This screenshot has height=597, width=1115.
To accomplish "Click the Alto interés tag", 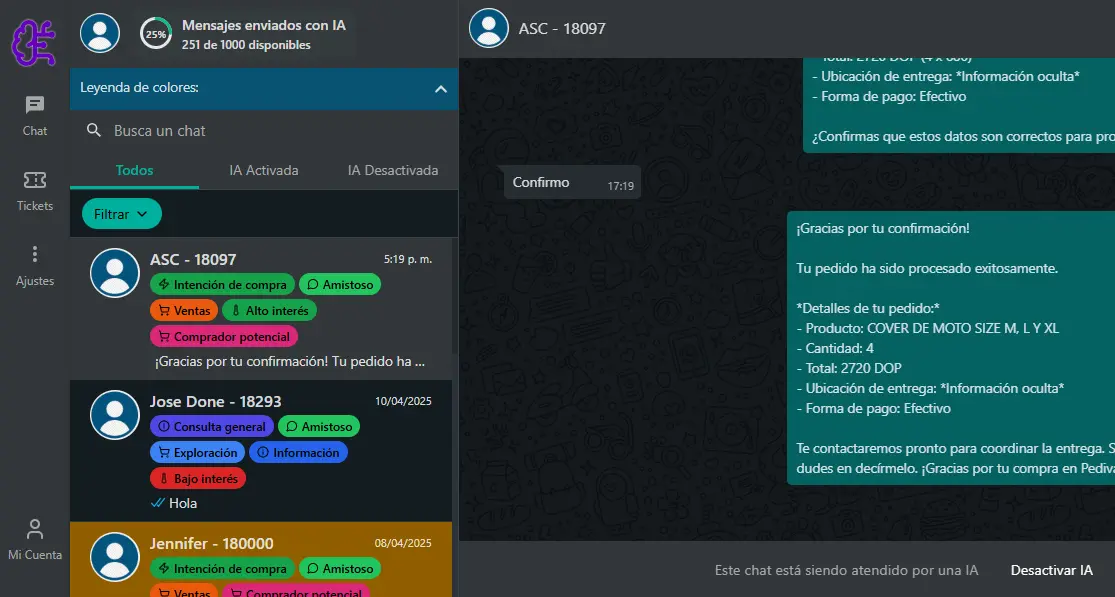I will tap(270, 311).
